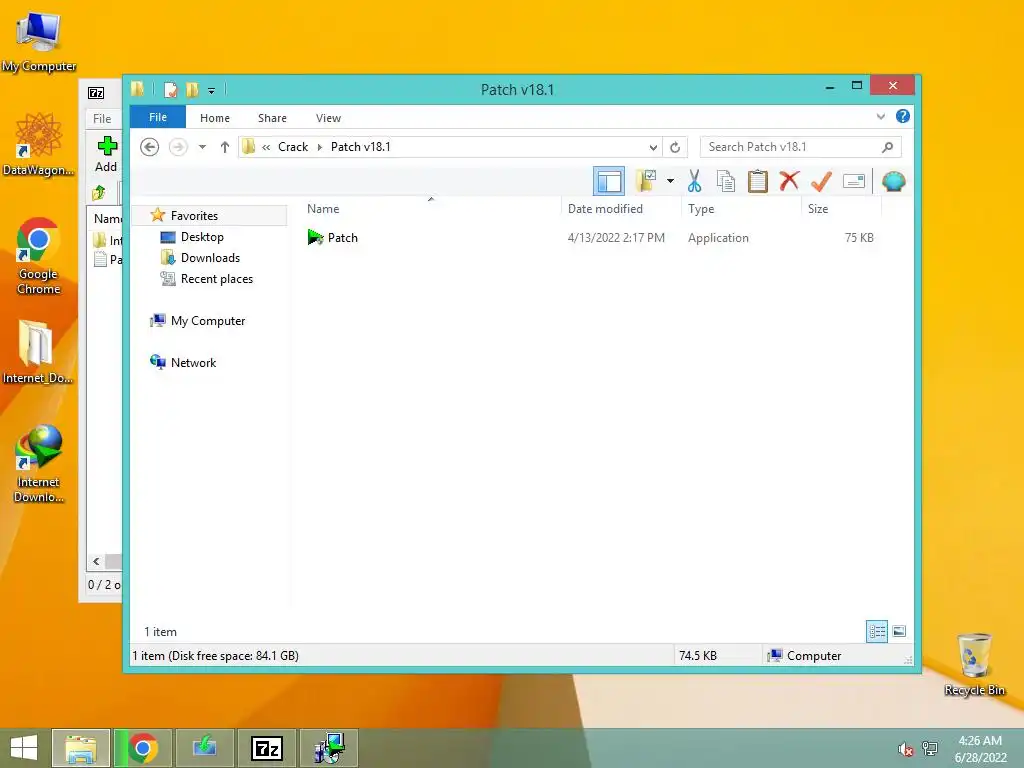Open Downloads in the navigation pane

[x=210, y=257]
